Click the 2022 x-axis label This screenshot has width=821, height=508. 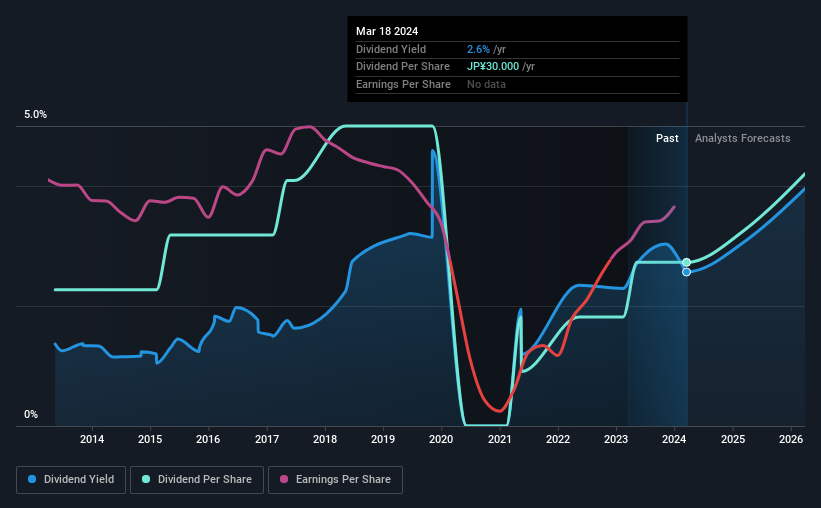[x=558, y=439]
